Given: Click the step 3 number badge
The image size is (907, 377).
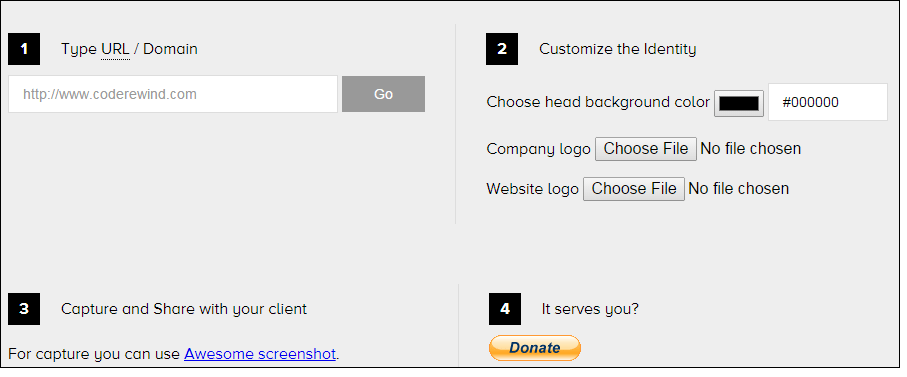Looking at the screenshot, I should 24,309.
